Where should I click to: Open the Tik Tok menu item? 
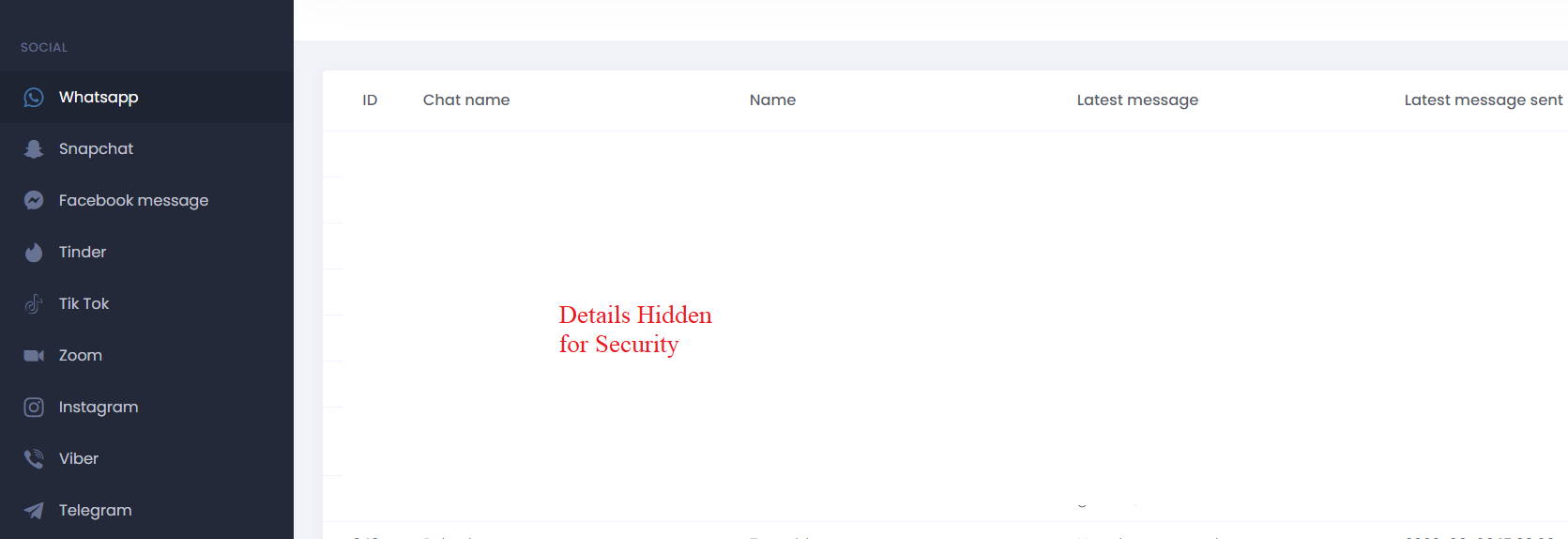coord(146,304)
